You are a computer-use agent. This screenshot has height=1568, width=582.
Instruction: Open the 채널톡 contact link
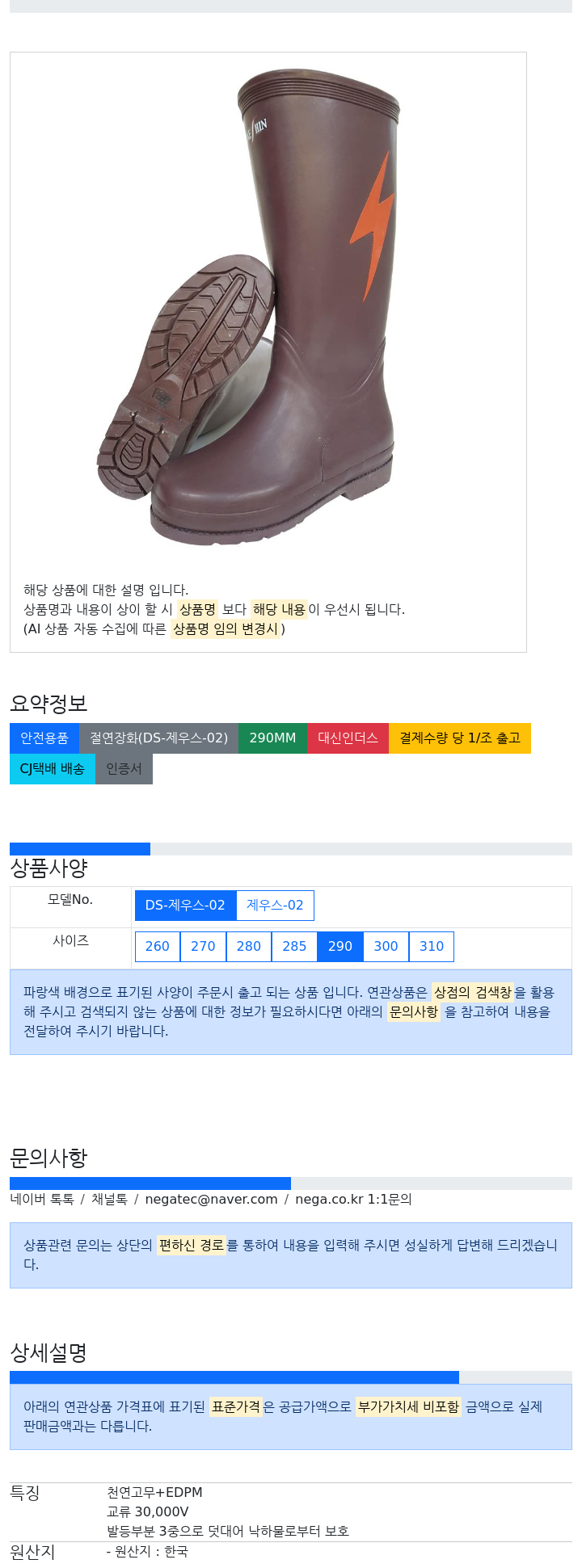tap(109, 1200)
